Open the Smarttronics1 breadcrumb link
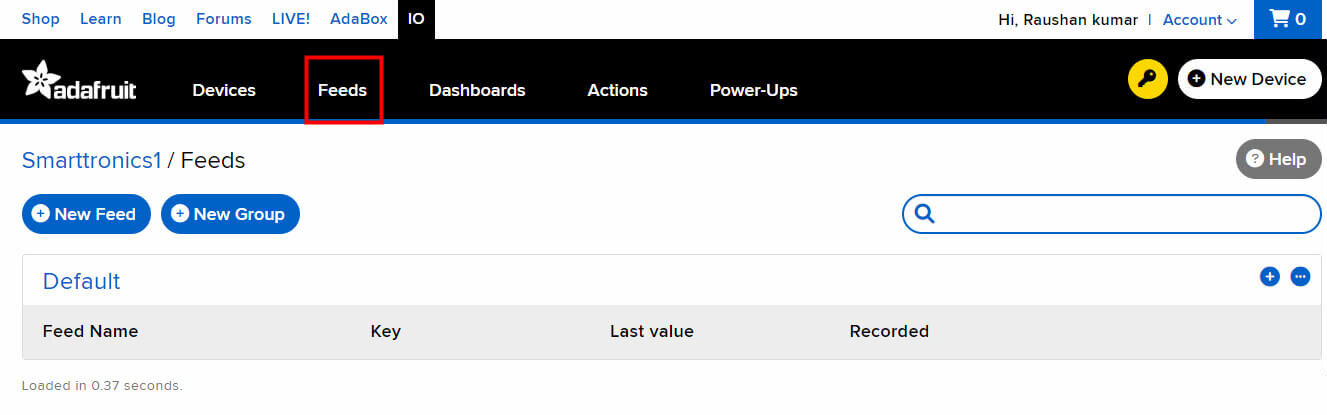 pyautogui.click(x=92, y=160)
